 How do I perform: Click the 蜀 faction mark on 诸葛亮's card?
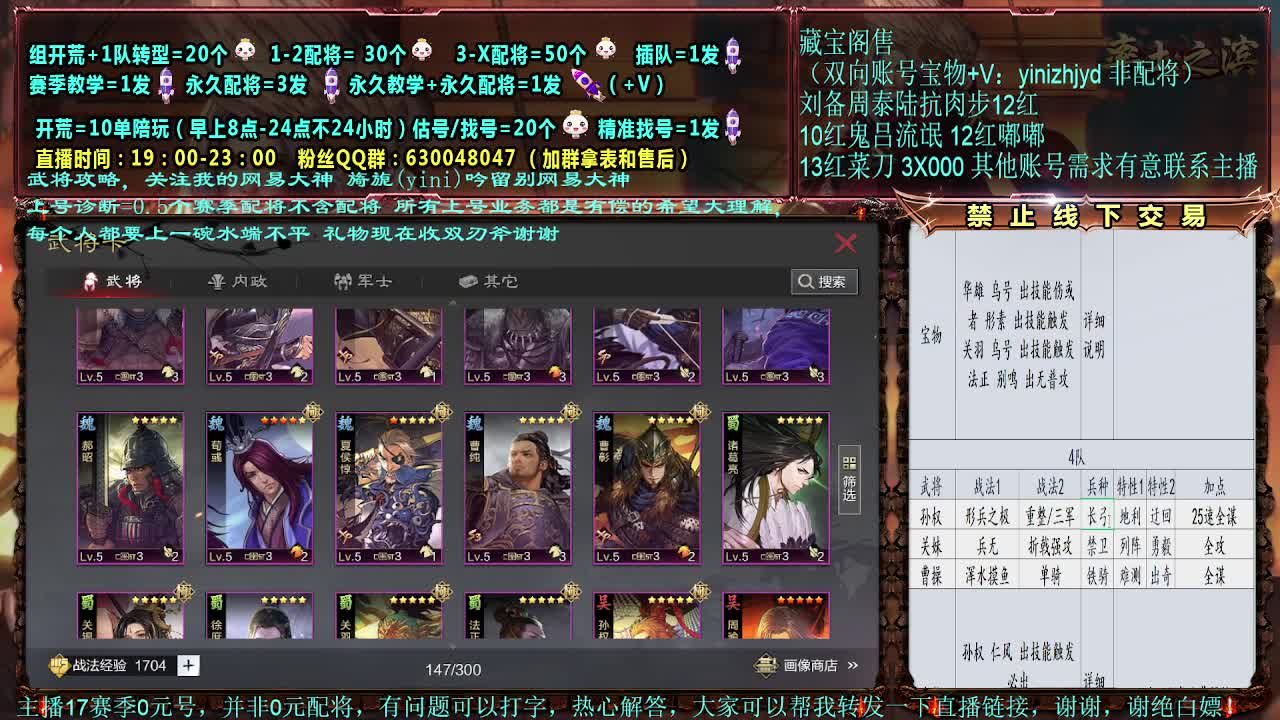pyautogui.click(x=733, y=422)
